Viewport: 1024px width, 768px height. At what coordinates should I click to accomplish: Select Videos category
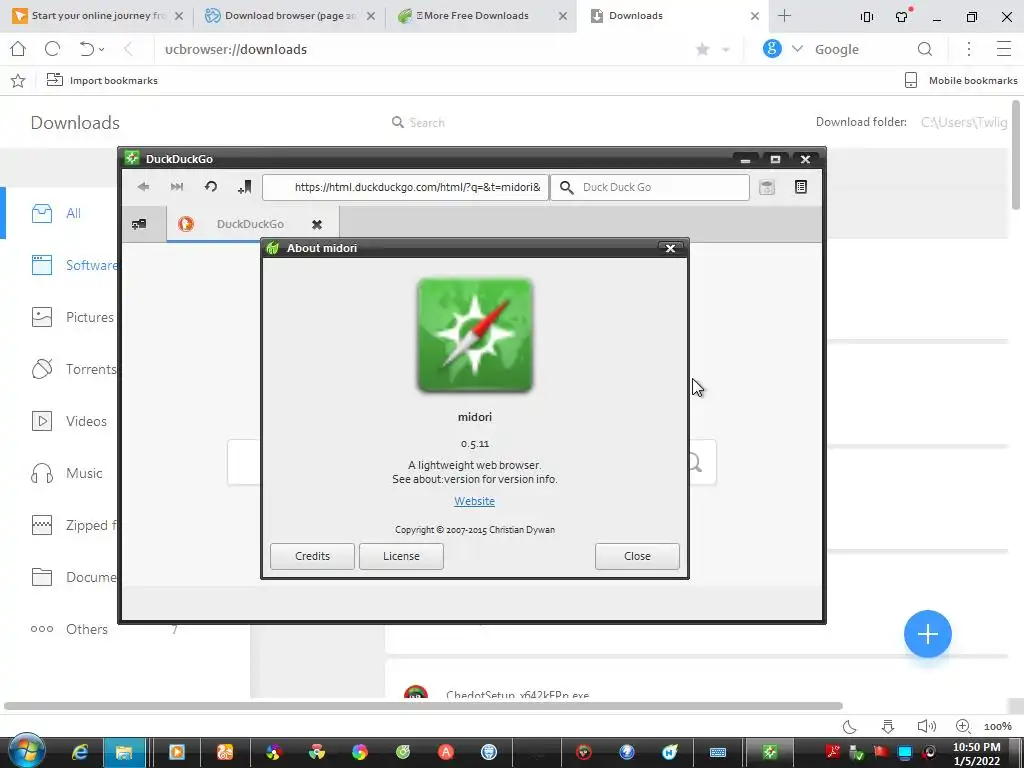tap(86, 421)
